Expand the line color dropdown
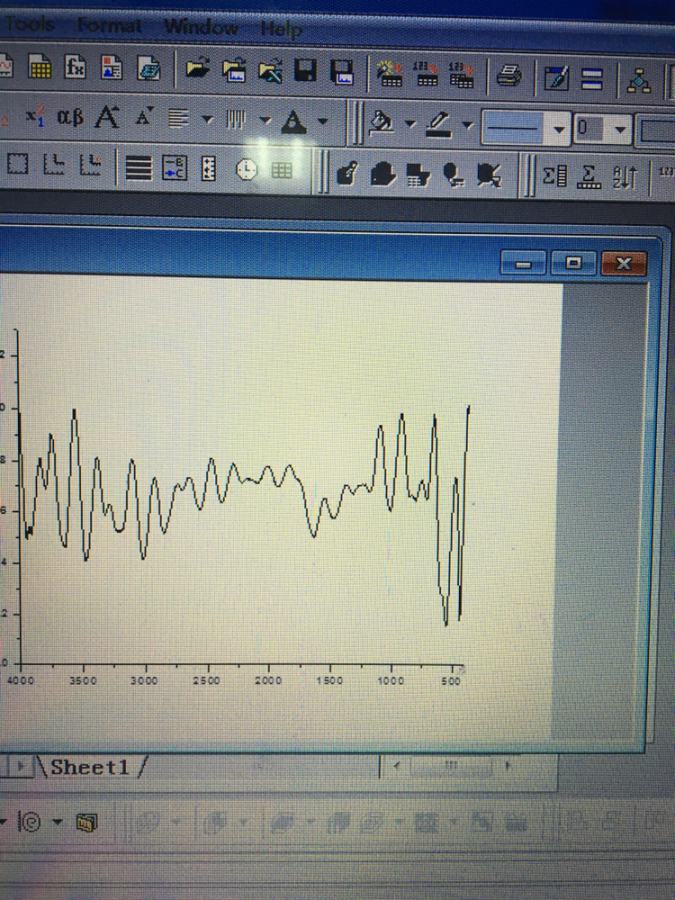675x900 pixels. 468,125
